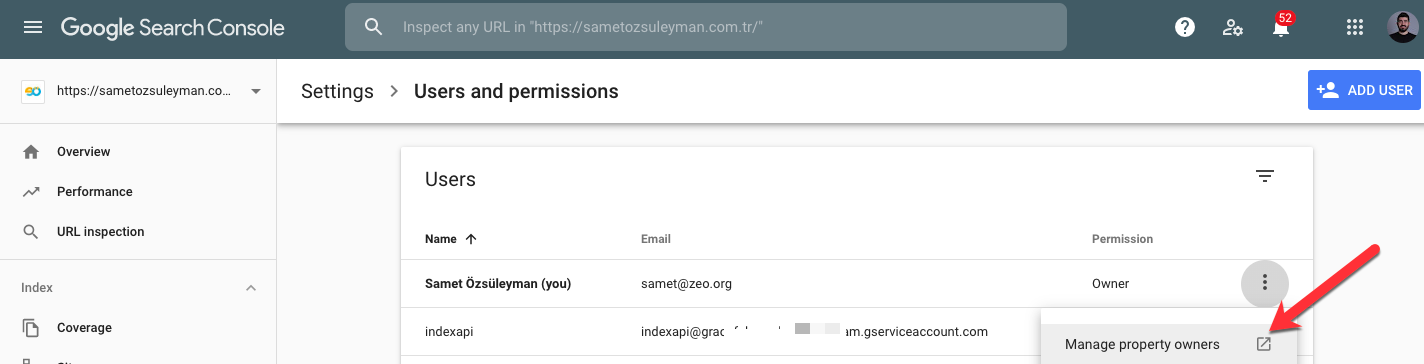This screenshot has width=1424, height=364.
Task: Go back to Settings breadcrumb
Action: pos(337,91)
